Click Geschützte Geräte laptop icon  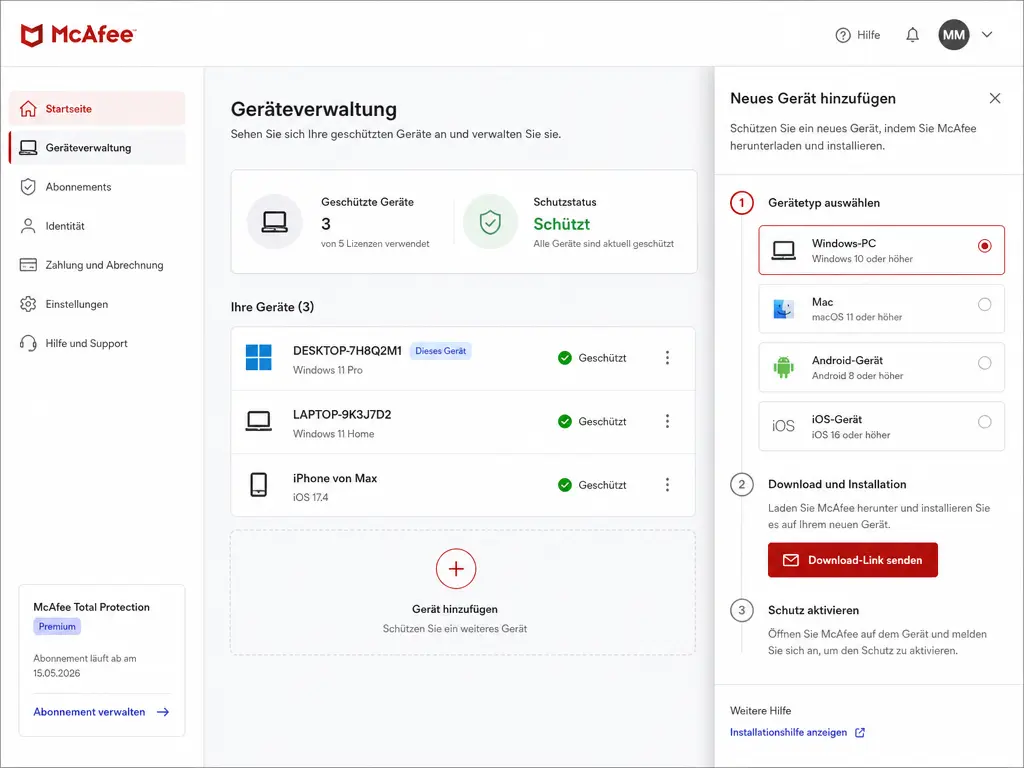pyautogui.click(x=274, y=222)
